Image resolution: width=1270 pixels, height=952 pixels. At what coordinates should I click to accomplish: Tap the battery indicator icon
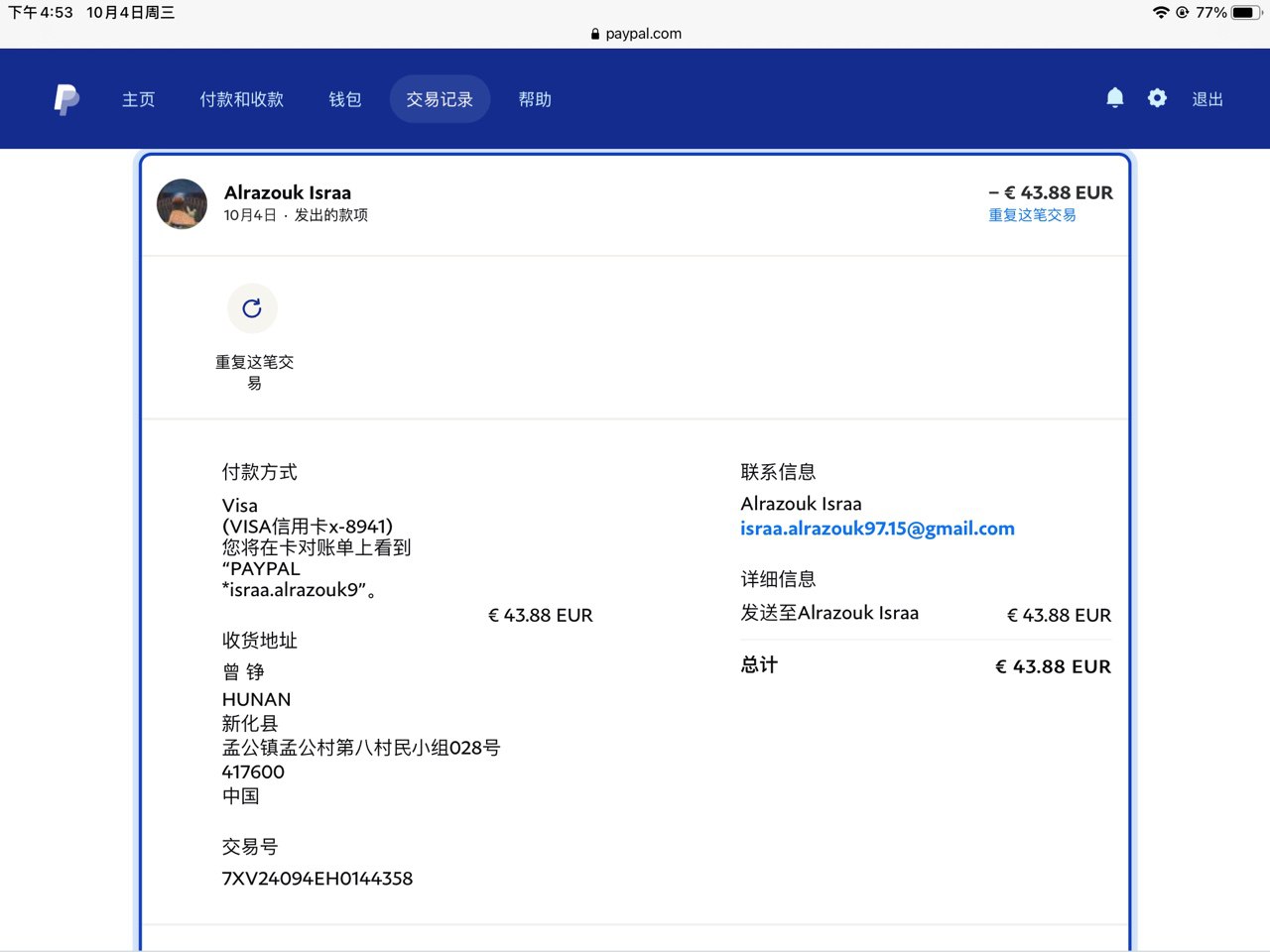[1244, 13]
